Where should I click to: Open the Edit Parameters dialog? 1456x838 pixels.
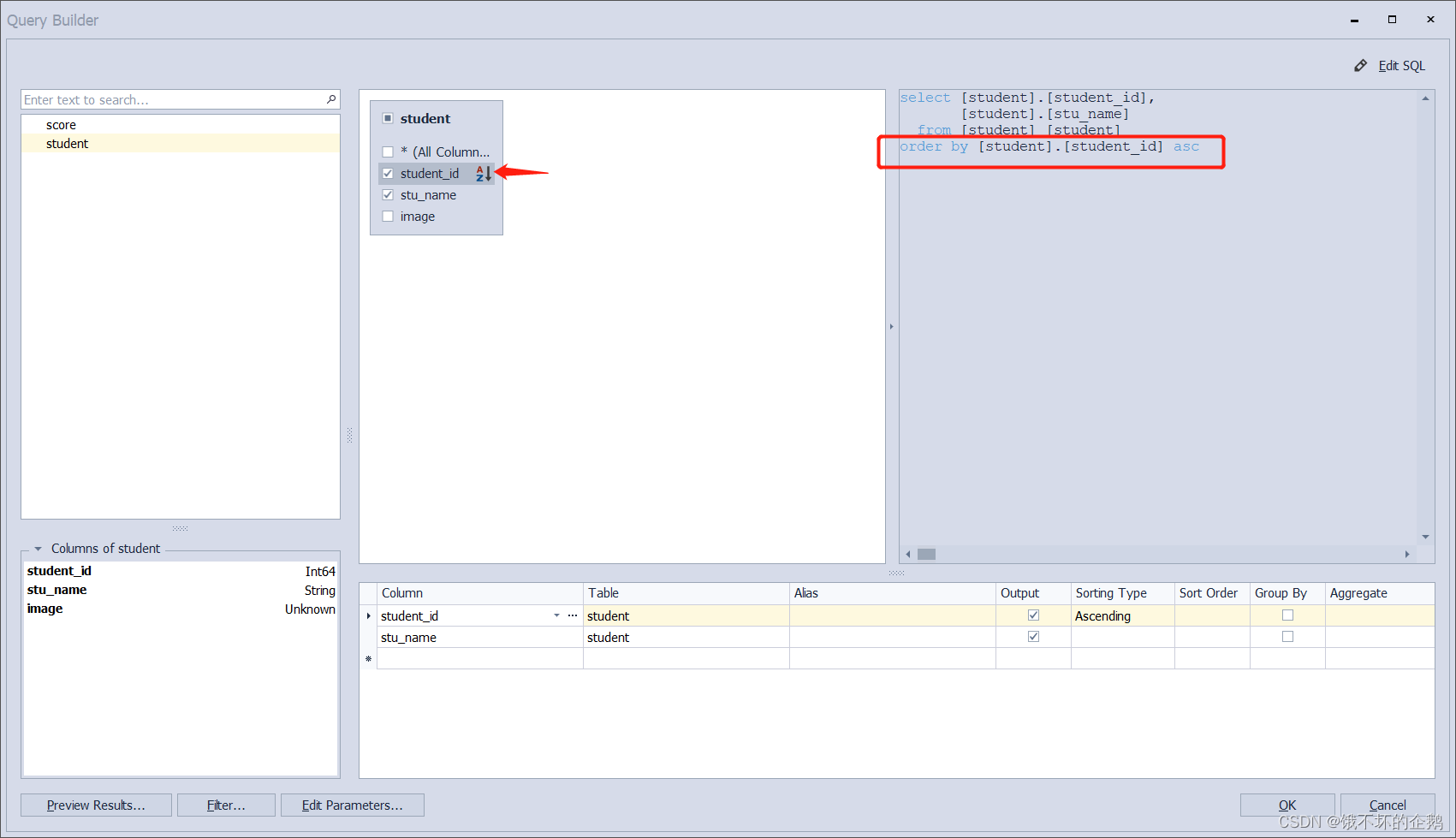[x=353, y=805]
